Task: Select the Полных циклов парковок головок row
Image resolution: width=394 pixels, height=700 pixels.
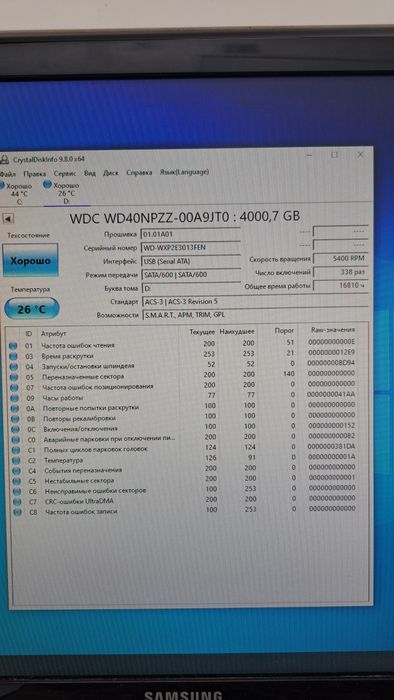Action: click(188, 448)
